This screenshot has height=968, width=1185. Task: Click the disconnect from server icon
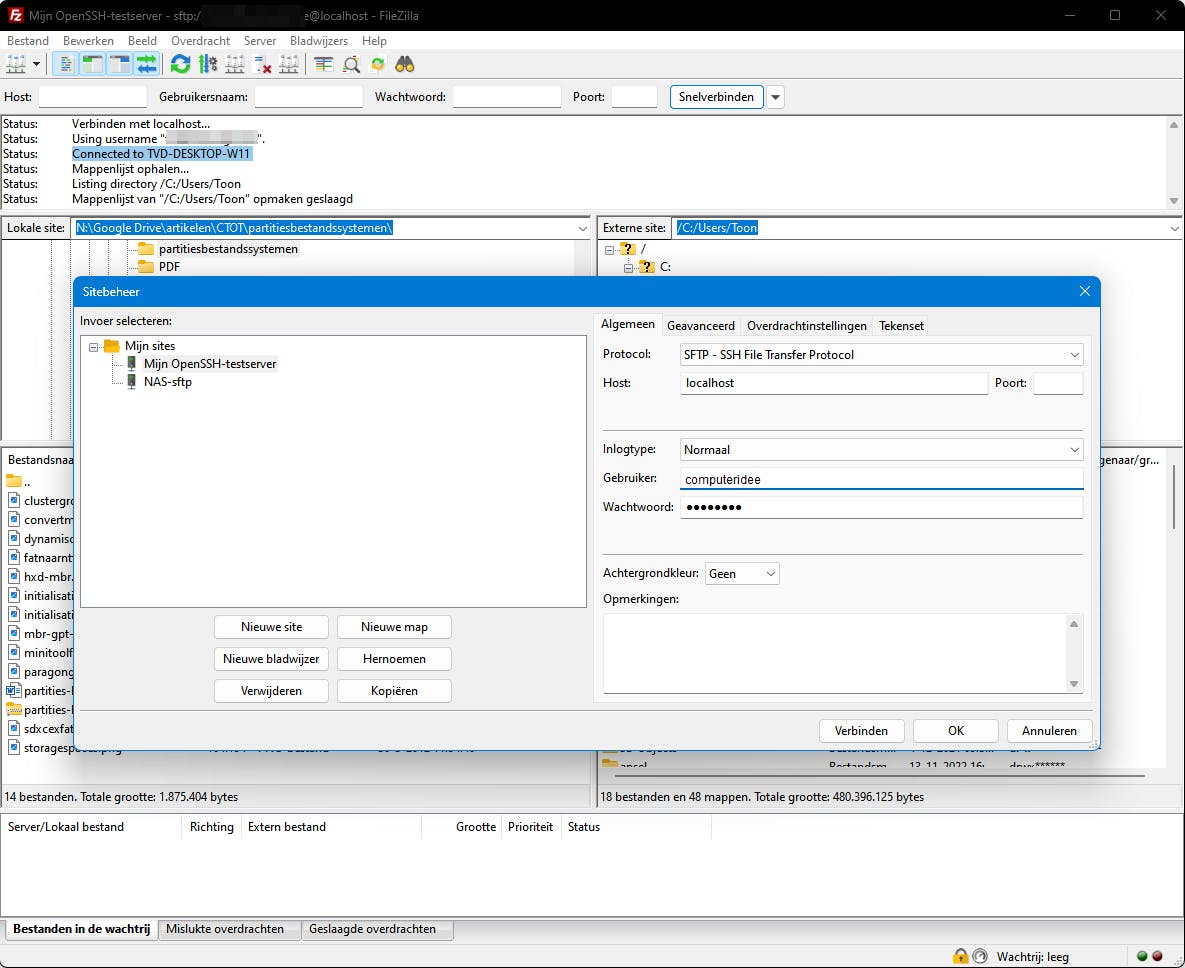click(263, 65)
